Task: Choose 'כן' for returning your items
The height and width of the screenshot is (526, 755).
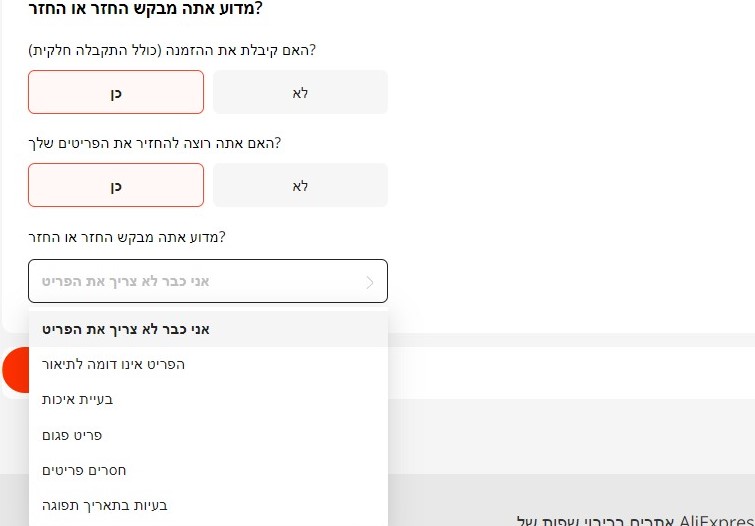Action: (116, 186)
